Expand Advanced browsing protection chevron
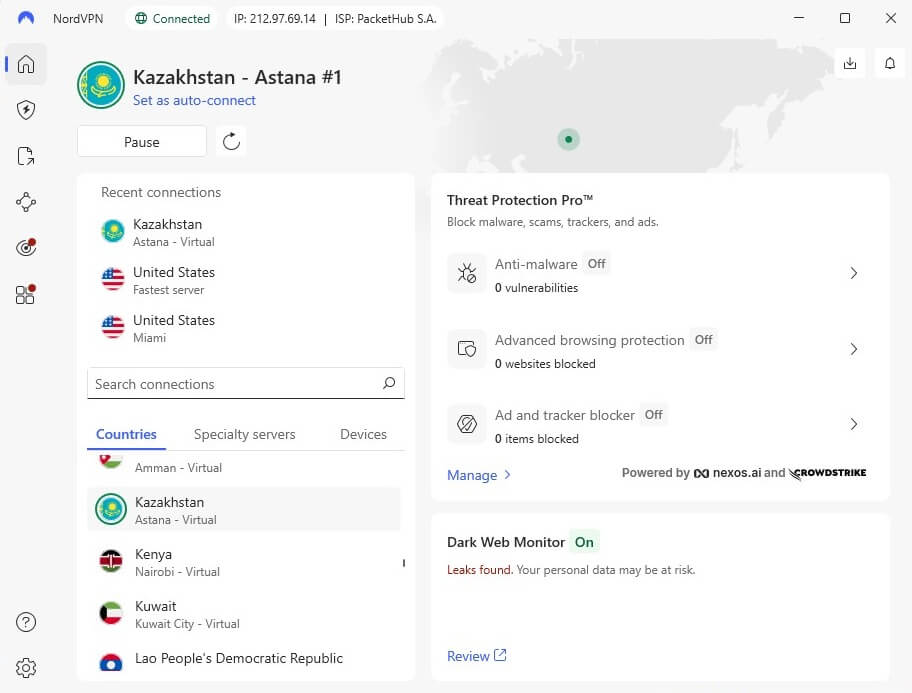This screenshot has width=912, height=693. click(x=853, y=349)
